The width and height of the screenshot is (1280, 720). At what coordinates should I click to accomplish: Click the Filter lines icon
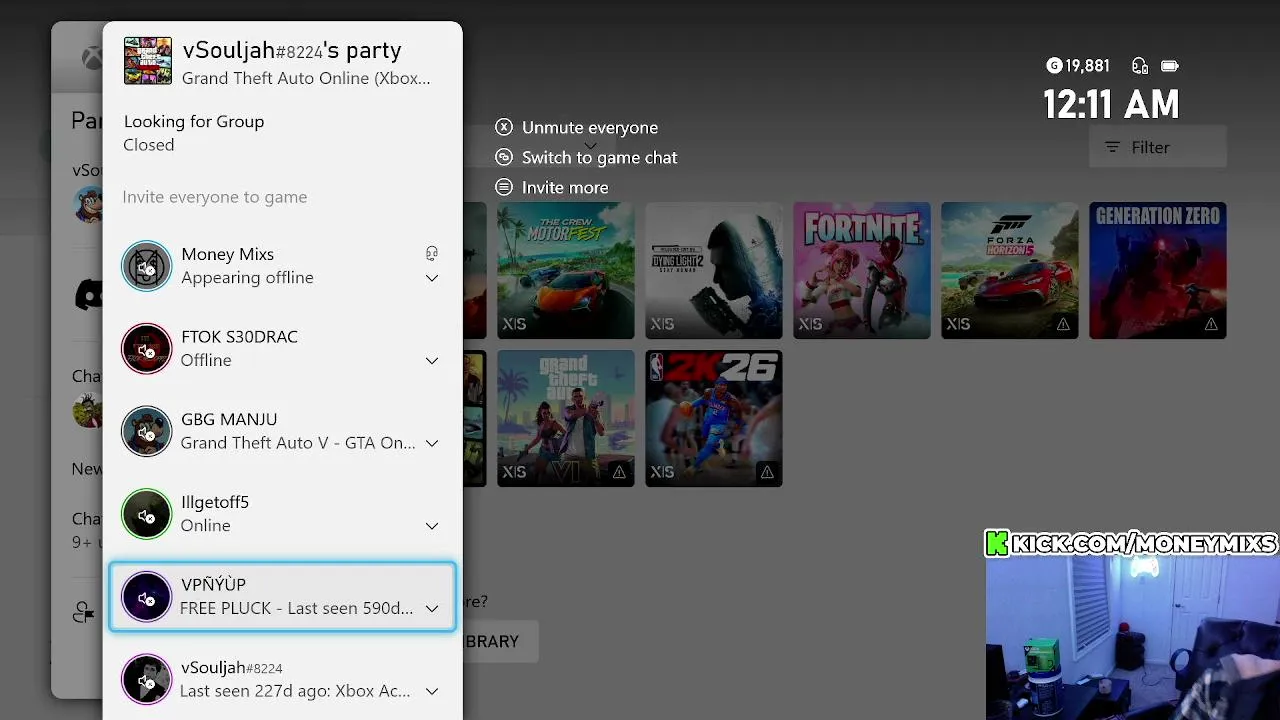[x=1112, y=147]
